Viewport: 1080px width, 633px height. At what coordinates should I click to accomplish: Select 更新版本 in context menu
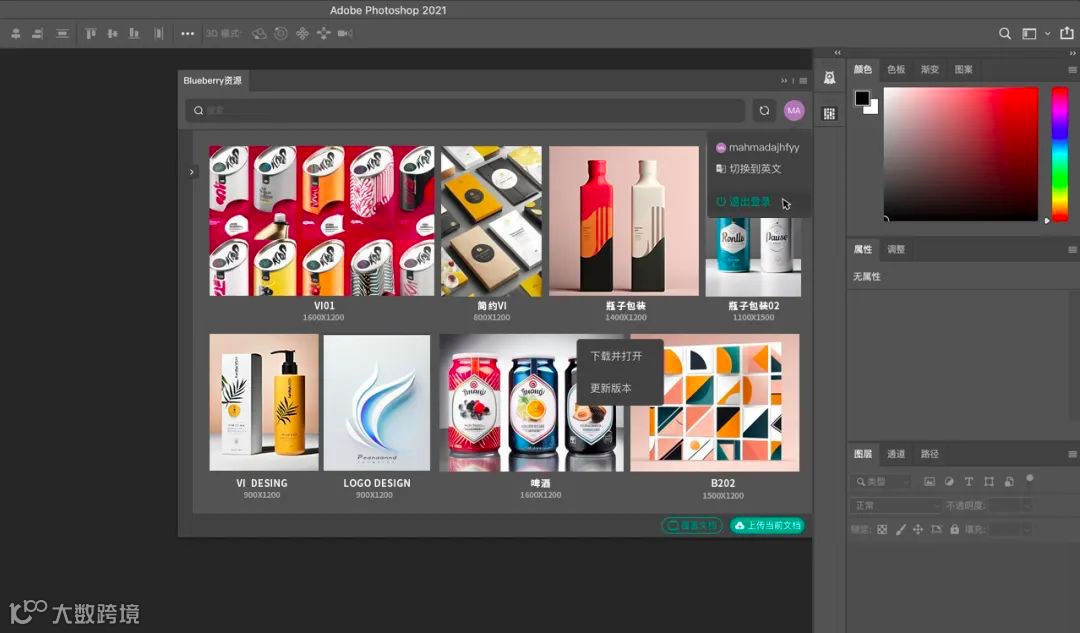(611, 388)
